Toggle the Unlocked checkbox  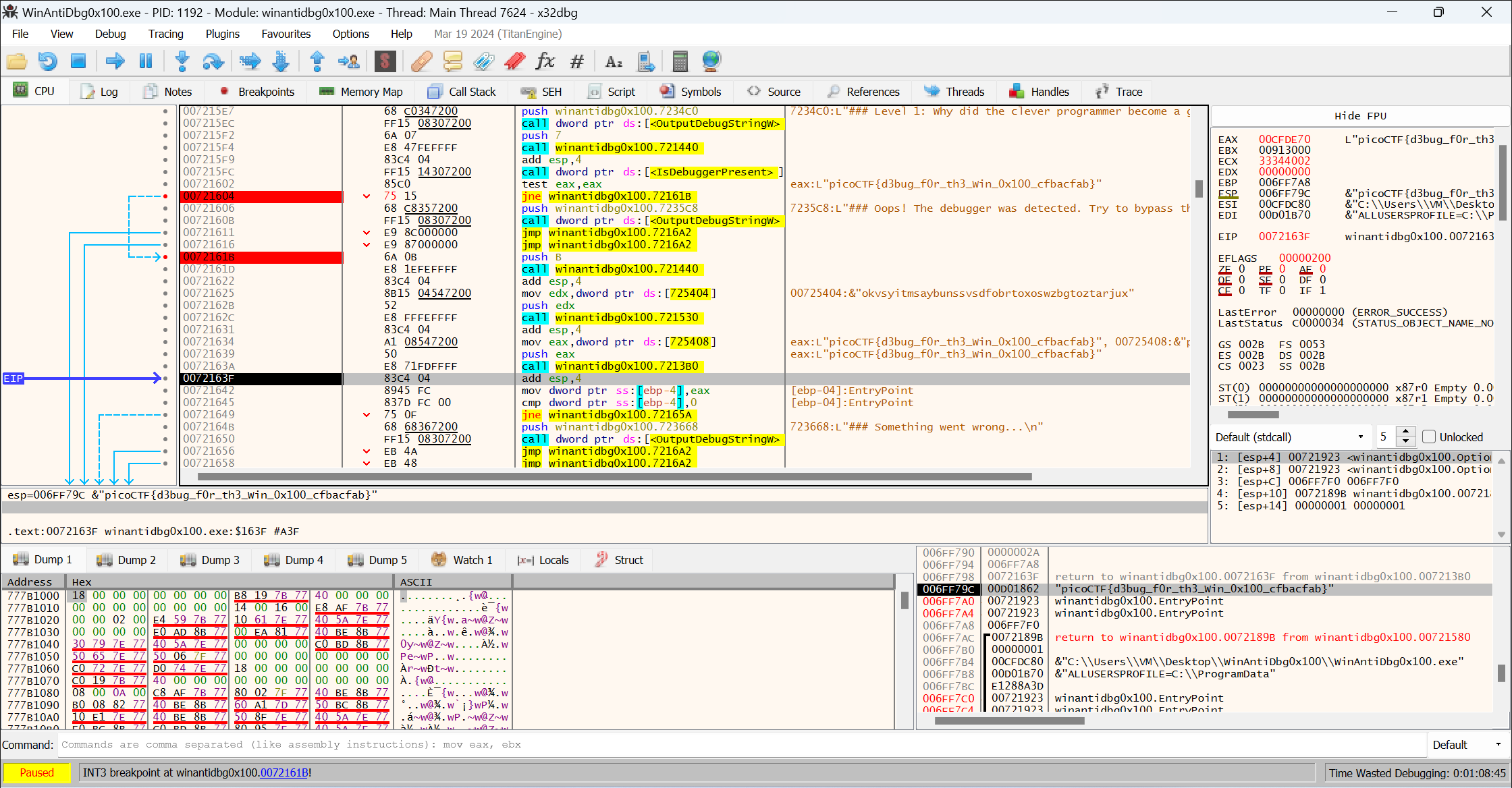pos(1428,437)
